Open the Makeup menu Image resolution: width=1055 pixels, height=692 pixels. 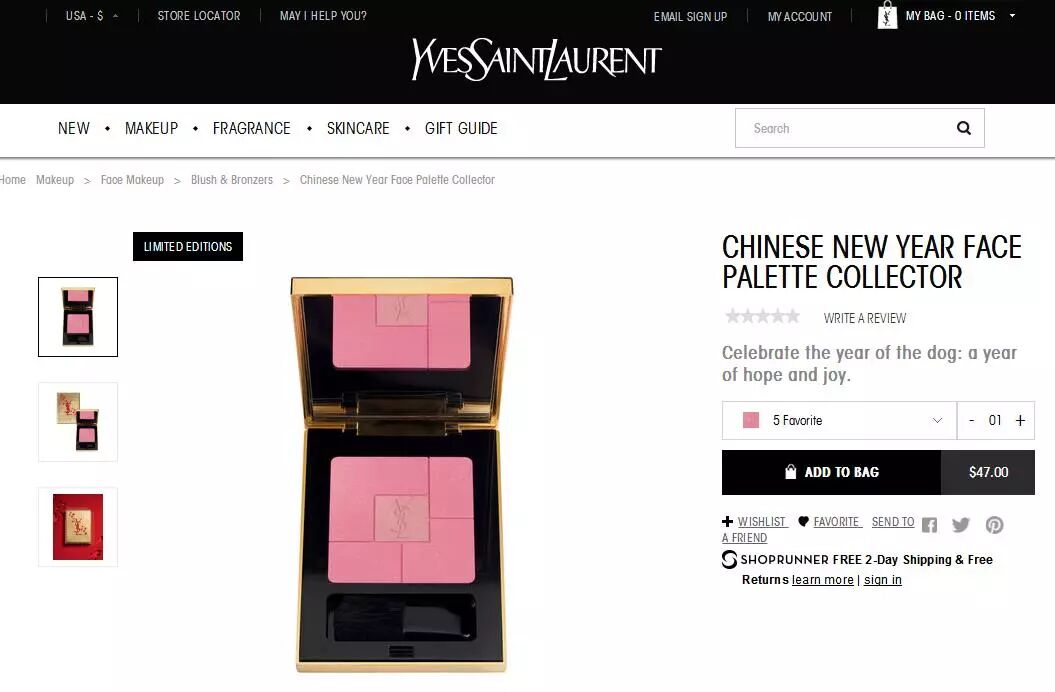point(151,128)
